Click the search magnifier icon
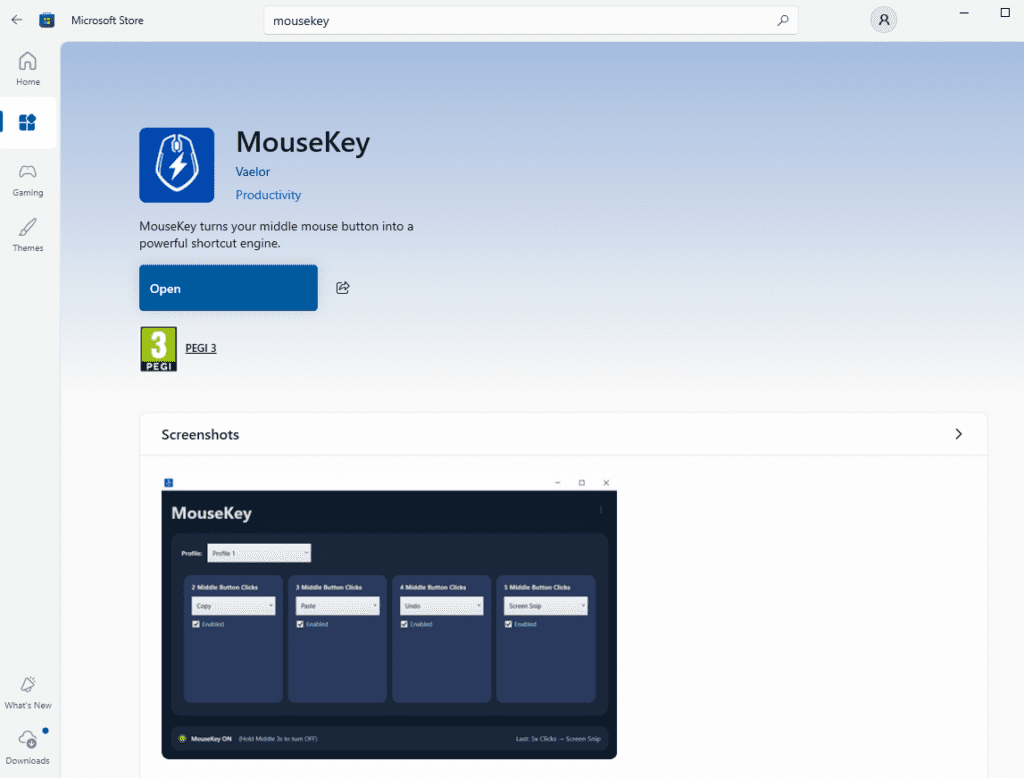 click(x=782, y=20)
